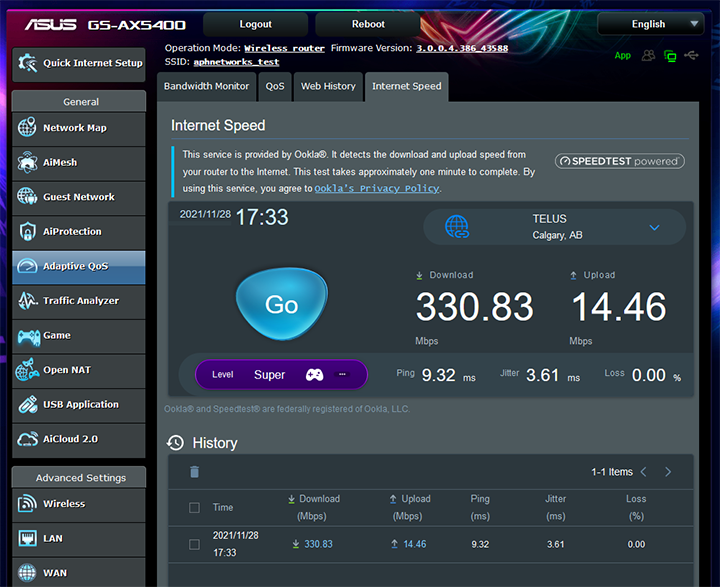Open Ookla's Privacy Policy link
The height and width of the screenshot is (587, 720).
coord(377,188)
